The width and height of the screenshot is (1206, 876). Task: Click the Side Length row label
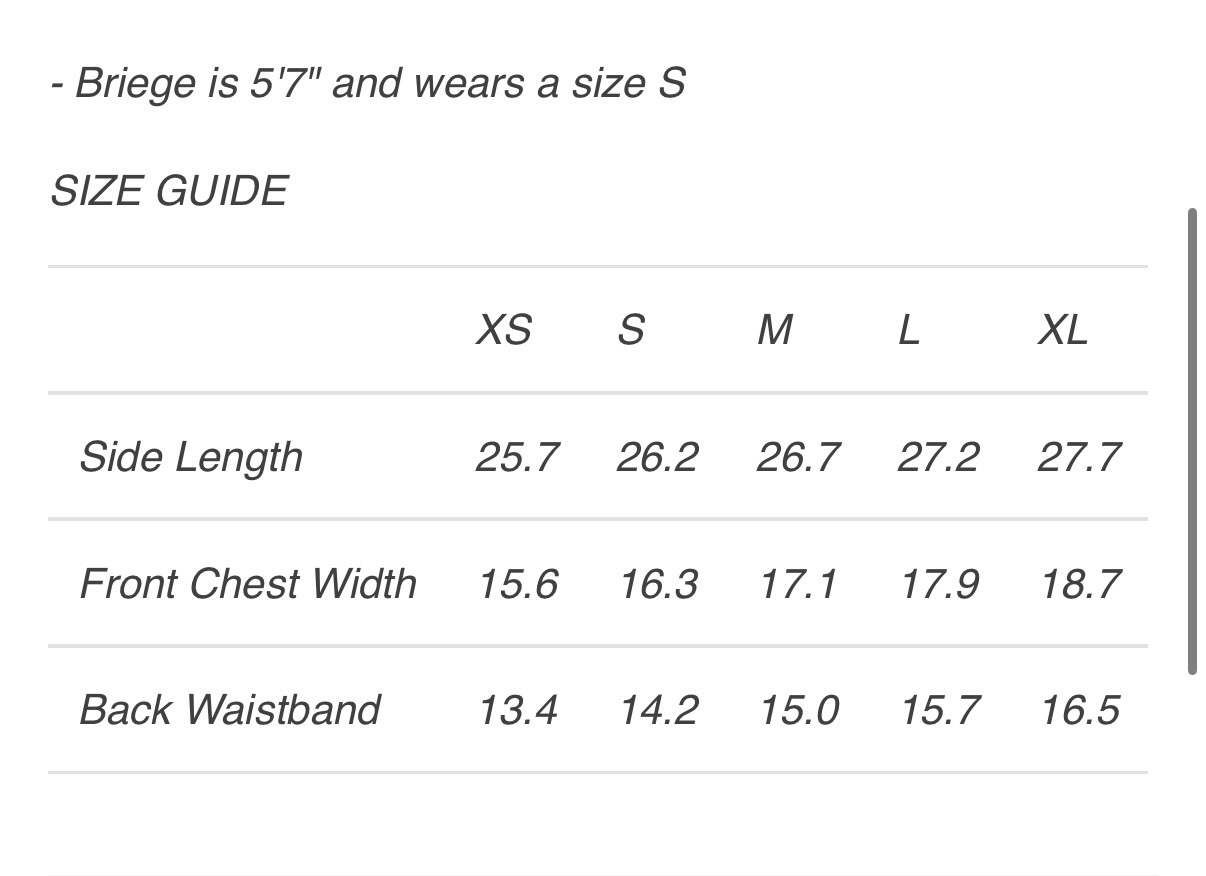(x=190, y=458)
